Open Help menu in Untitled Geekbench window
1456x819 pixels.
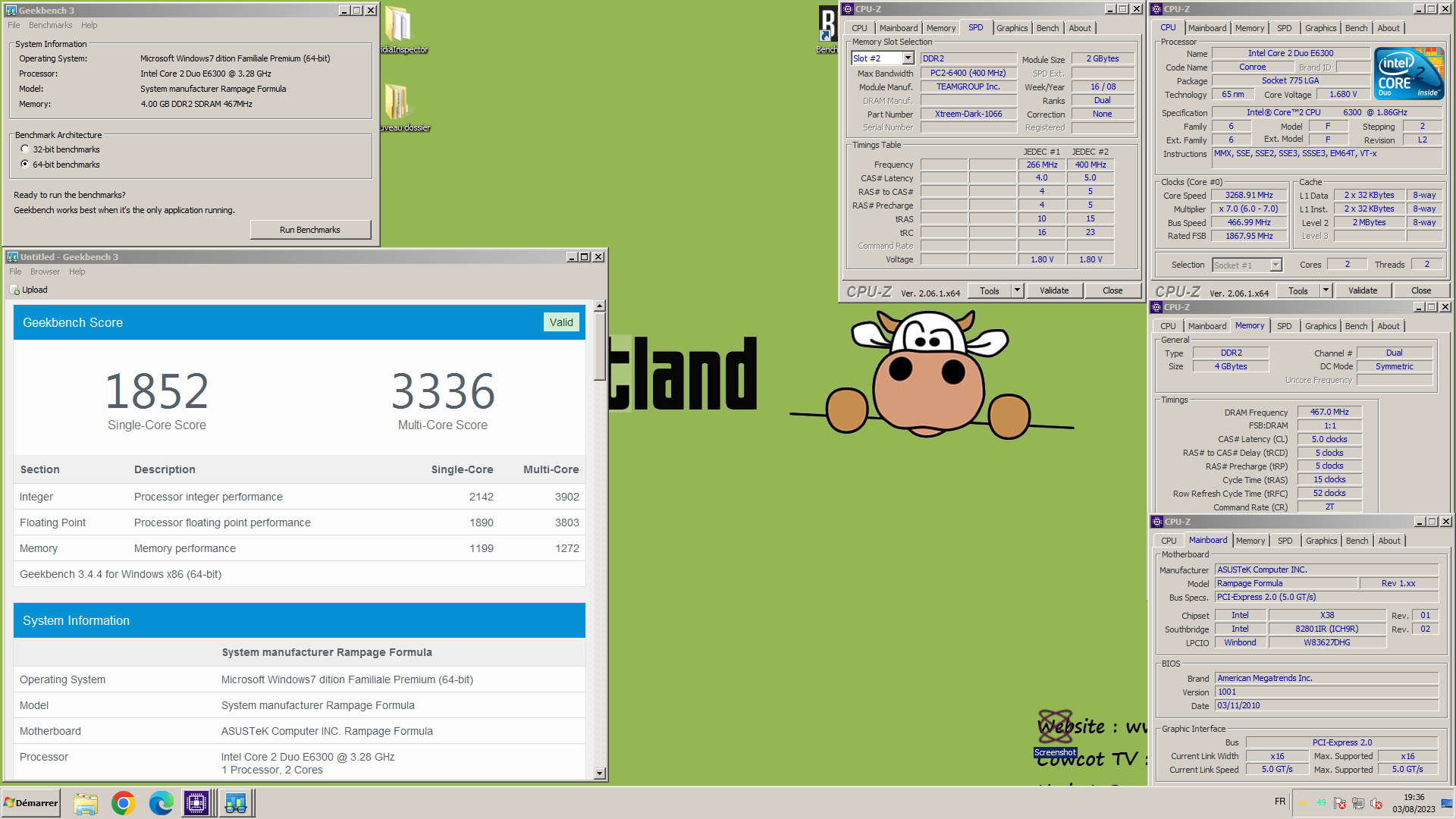(77, 271)
